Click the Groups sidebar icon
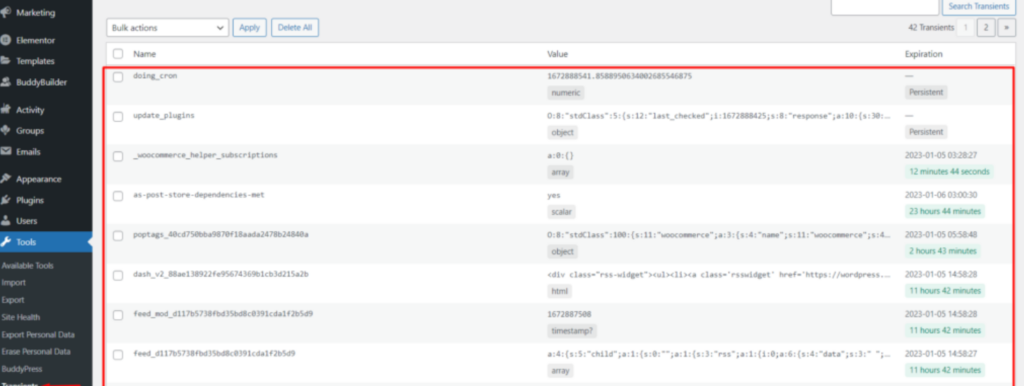This screenshot has width=1024, height=386. (6, 131)
